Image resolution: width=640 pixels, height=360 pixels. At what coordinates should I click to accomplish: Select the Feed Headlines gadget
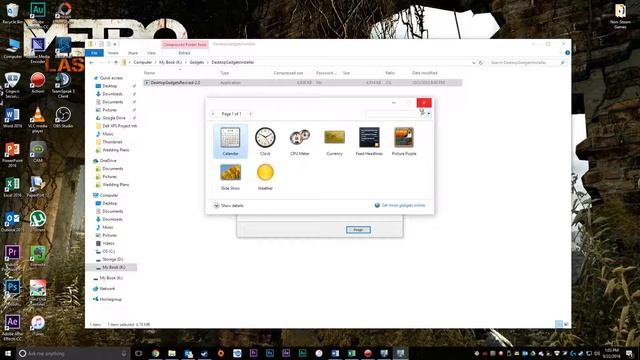[369, 141]
